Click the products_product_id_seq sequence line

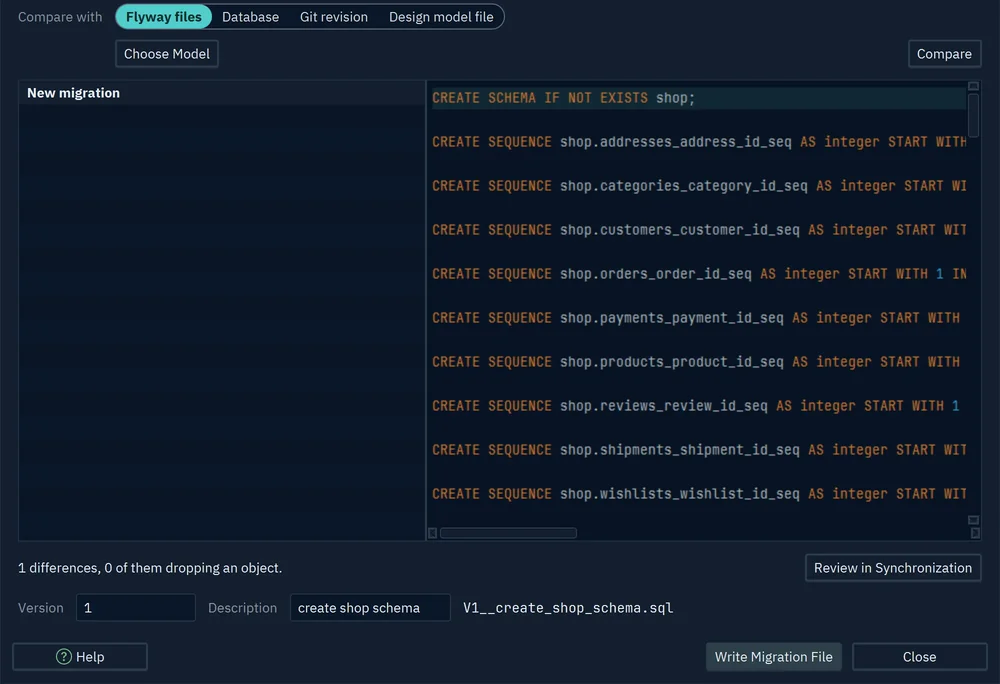[x=699, y=361]
